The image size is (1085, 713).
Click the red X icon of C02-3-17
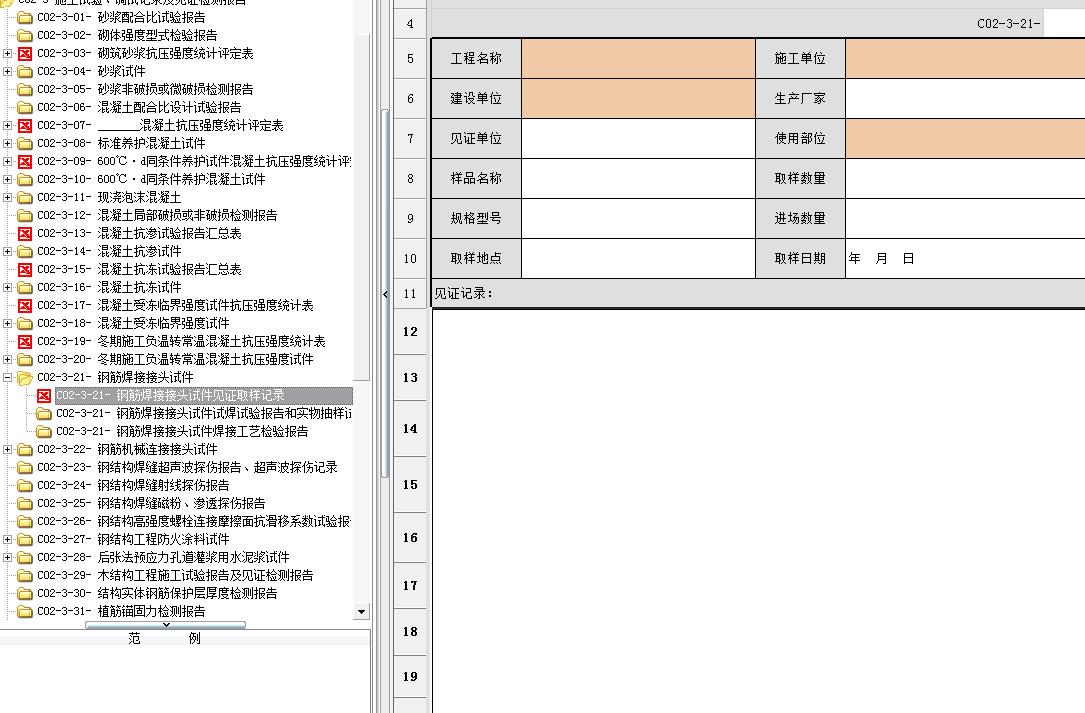pos(25,306)
